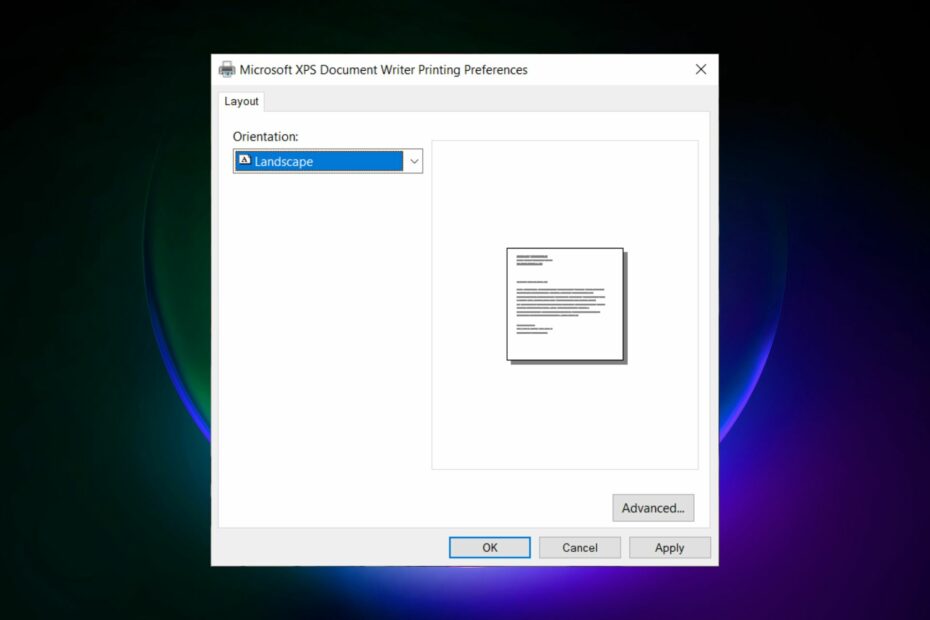Click the Landscape value text

tap(284, 161)
